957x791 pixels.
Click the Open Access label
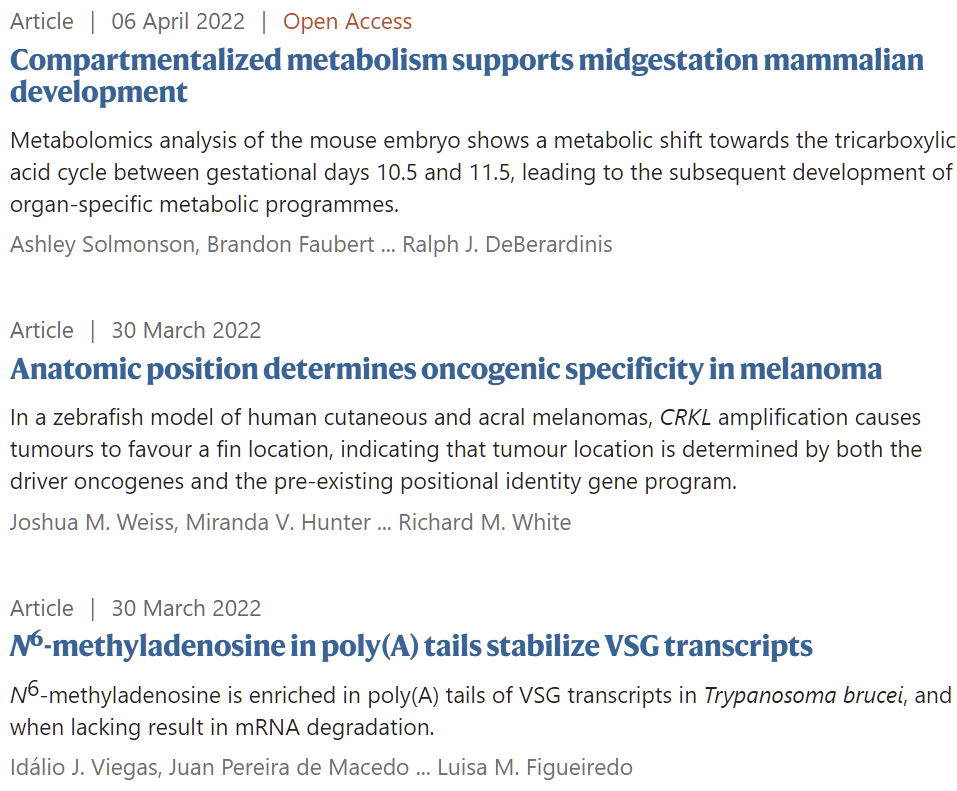point(347,21)
